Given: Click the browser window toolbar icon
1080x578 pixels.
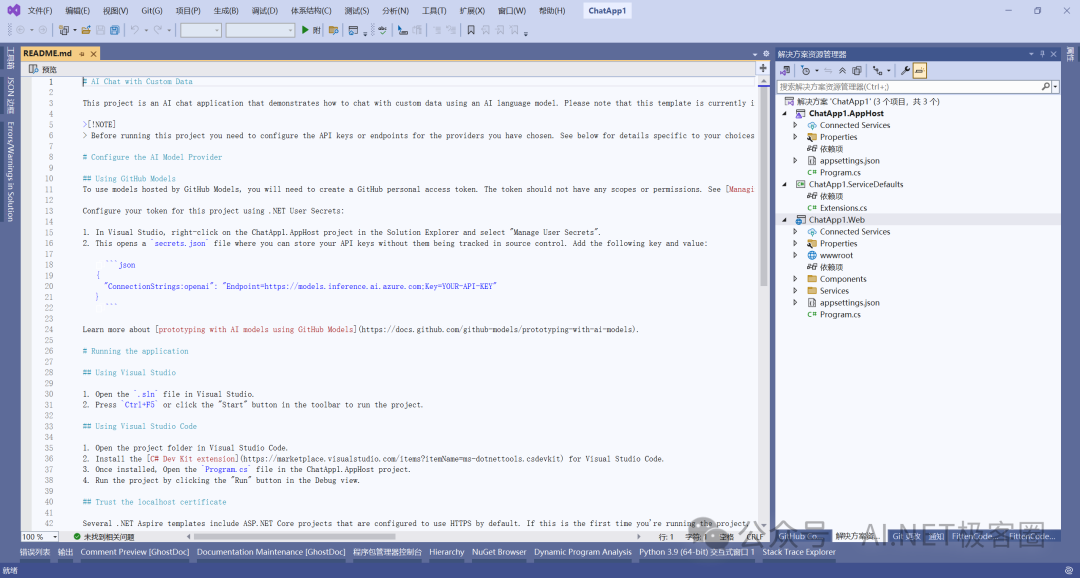Looking at the screenshot, I should (x=353, y=30).
